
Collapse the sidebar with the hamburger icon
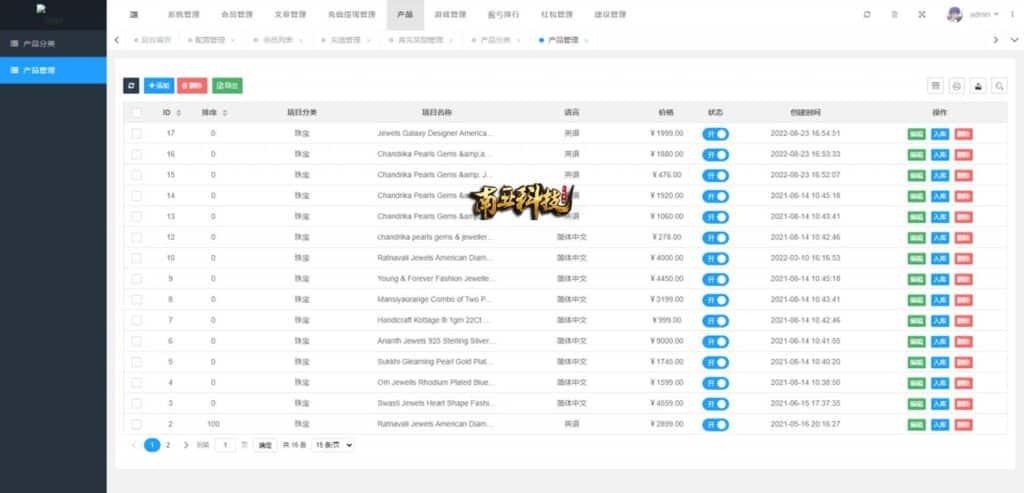134,15
